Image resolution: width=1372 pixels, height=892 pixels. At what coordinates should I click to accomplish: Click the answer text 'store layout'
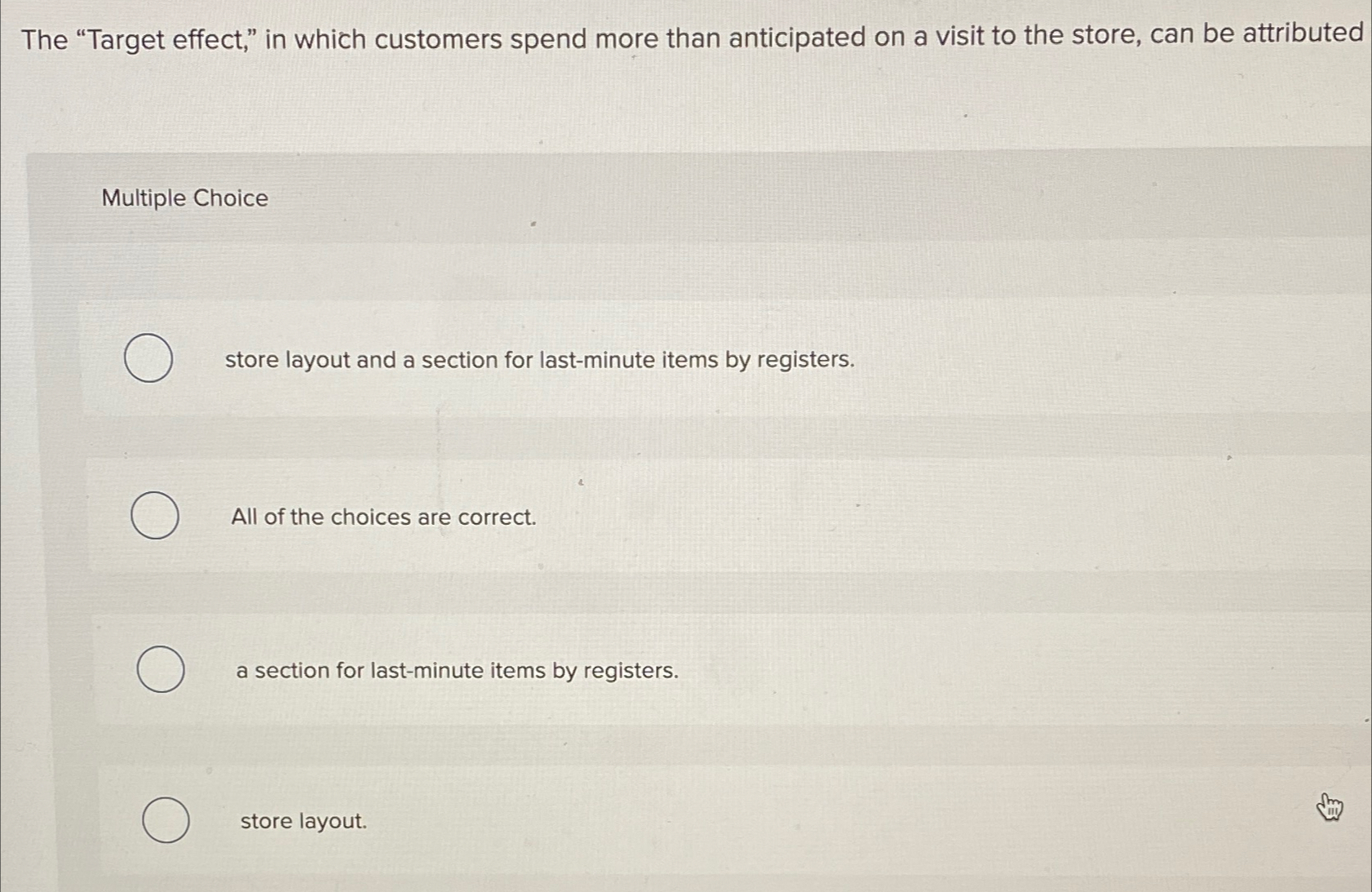point(303,822)
